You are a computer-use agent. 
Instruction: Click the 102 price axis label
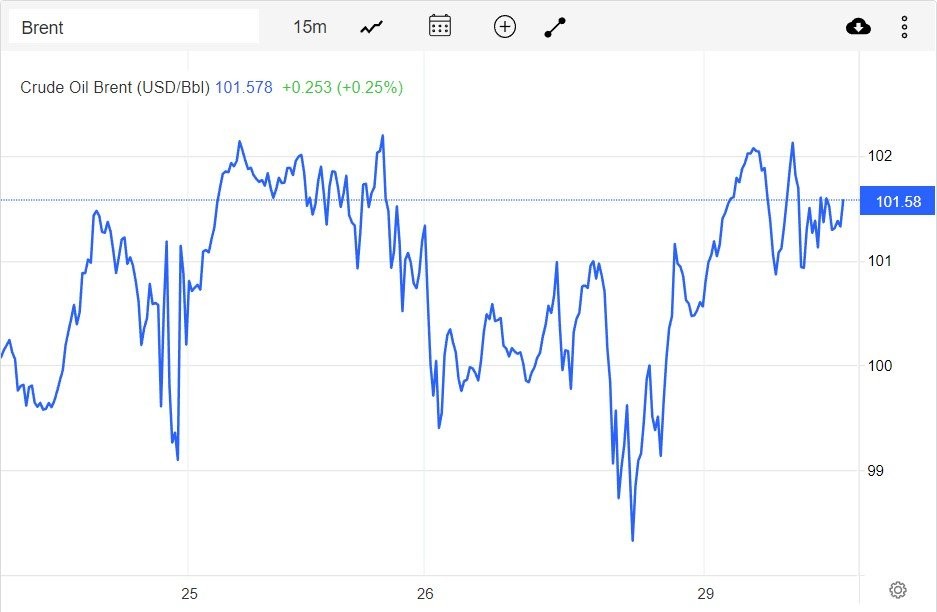pos(880,156)
